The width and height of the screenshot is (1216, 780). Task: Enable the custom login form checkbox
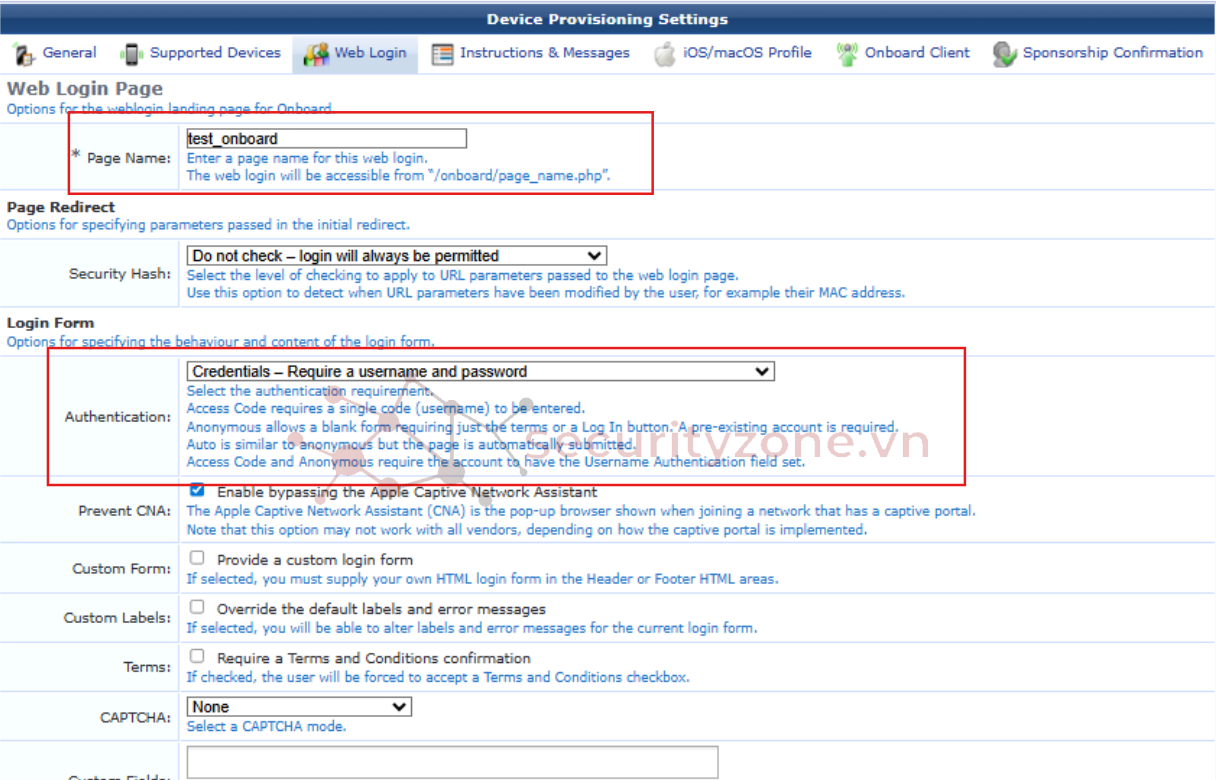point(197,558)
